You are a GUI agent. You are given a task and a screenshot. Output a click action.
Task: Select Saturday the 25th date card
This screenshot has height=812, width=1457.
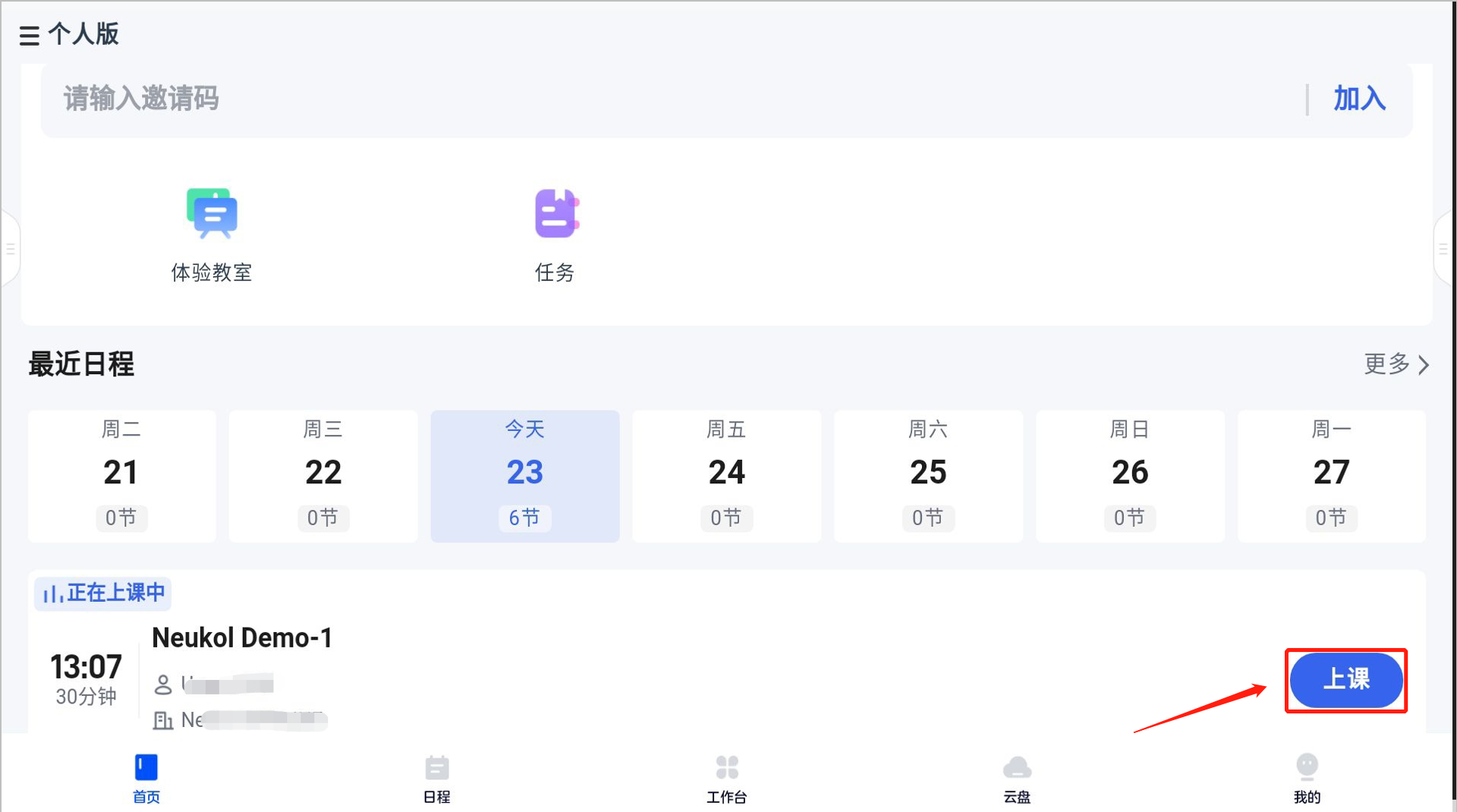coord(928,476)
